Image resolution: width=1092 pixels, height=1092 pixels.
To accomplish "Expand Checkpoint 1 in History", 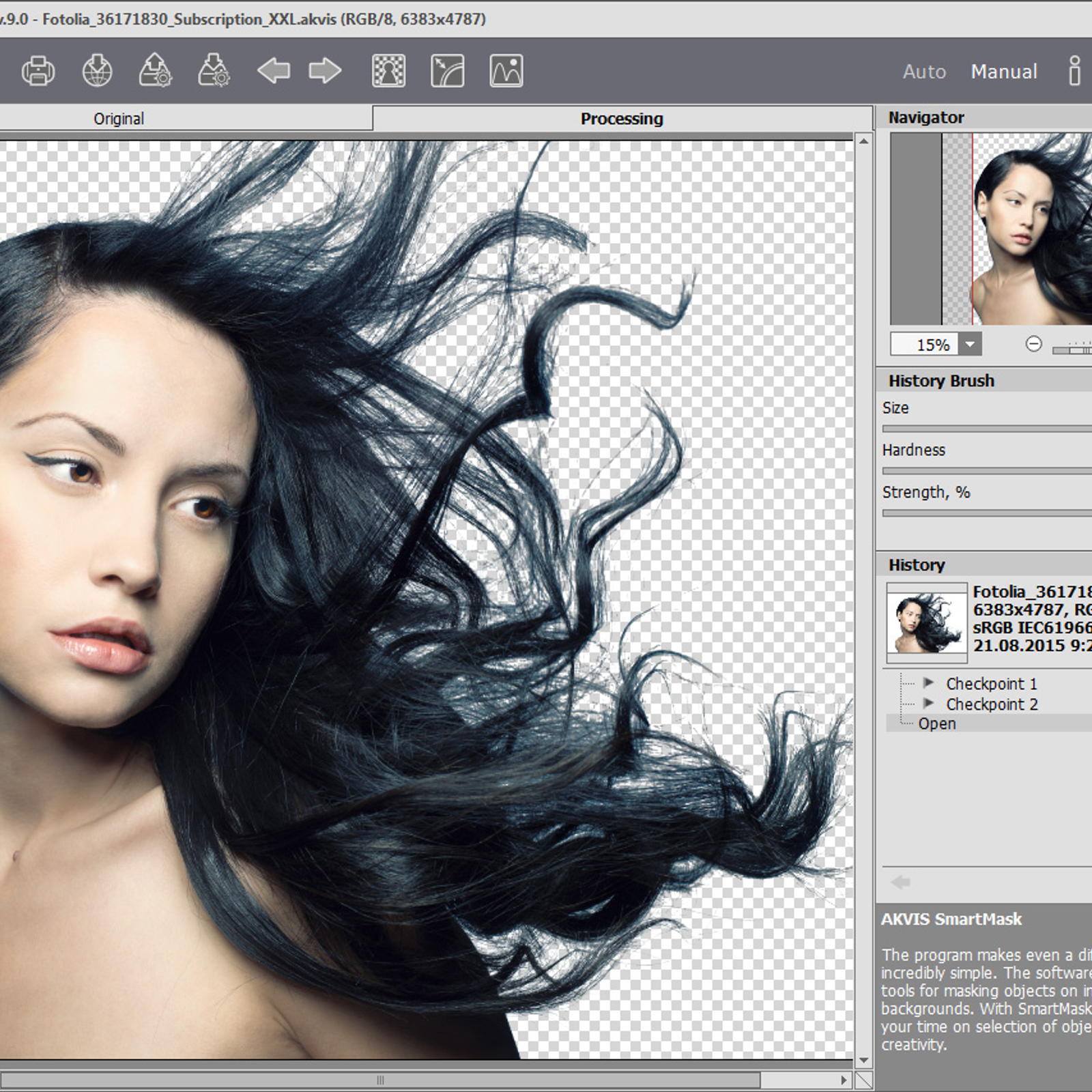I will (x=928, y=682).
